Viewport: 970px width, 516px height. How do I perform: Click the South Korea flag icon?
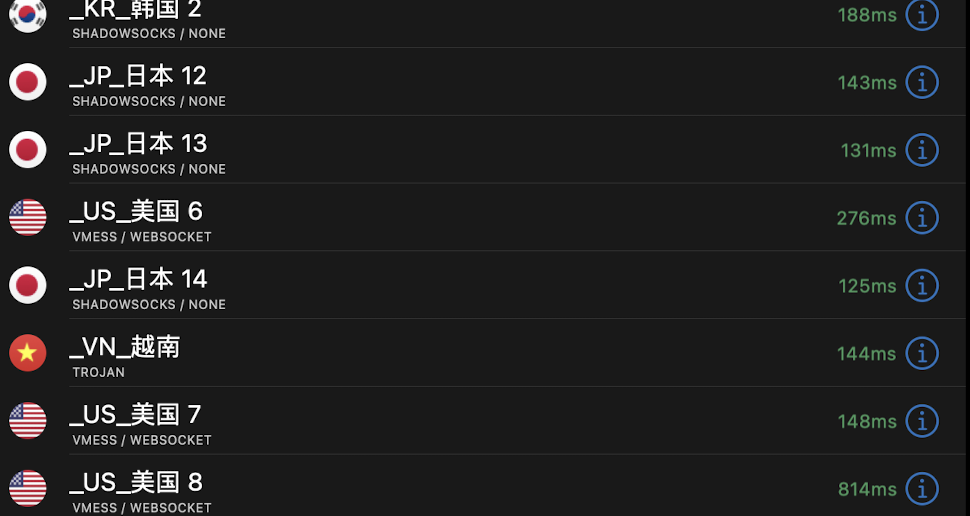pyautogui.click(x=28, y=15)
